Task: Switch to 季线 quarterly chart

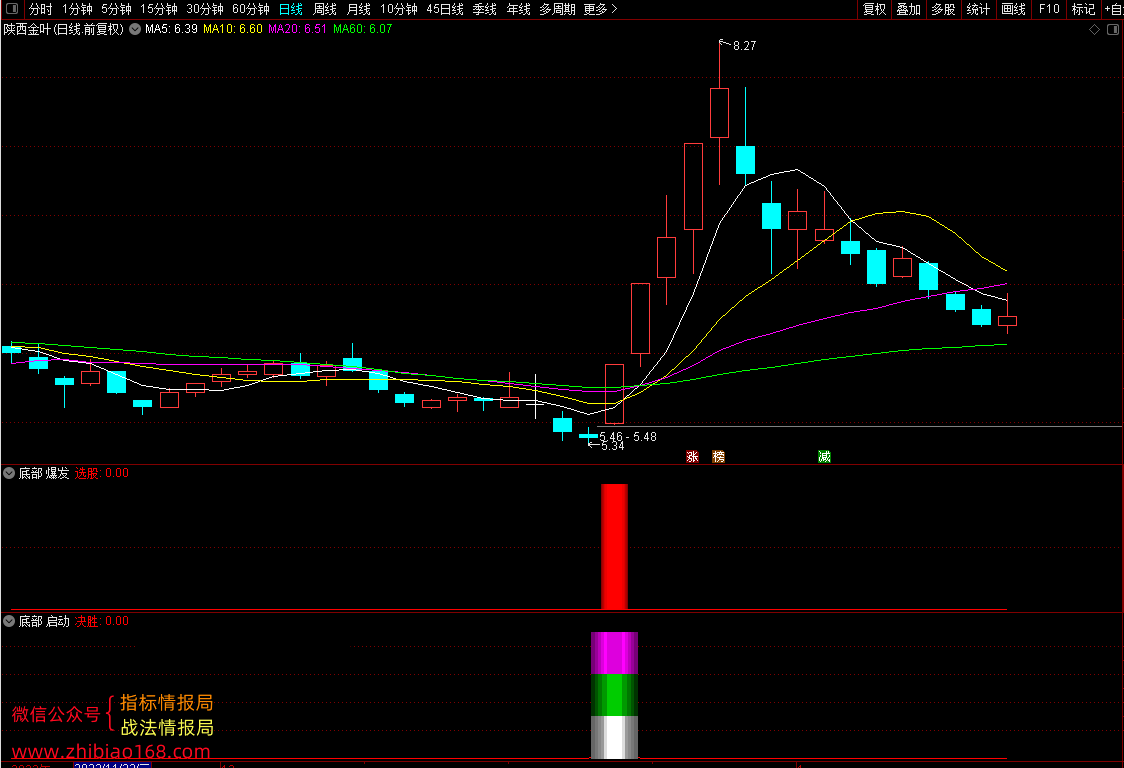Action: point(485,9)
